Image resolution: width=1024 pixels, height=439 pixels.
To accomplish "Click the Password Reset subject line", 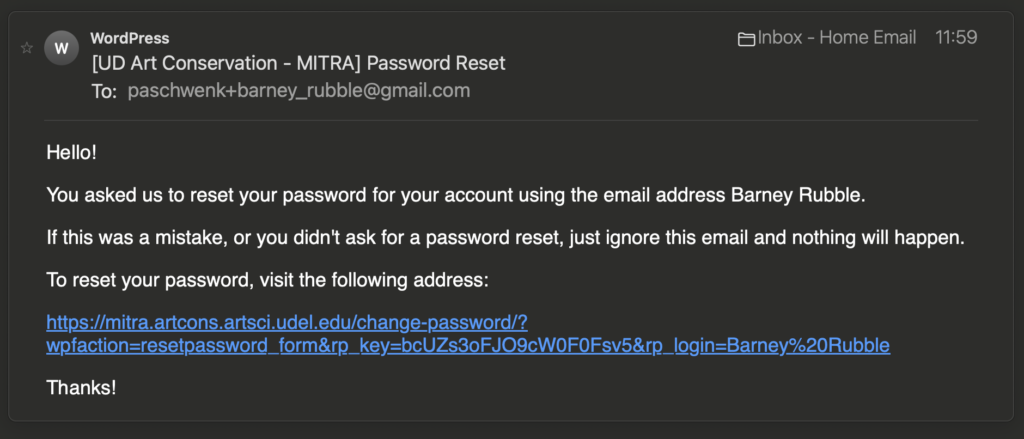I will point(298,63).
